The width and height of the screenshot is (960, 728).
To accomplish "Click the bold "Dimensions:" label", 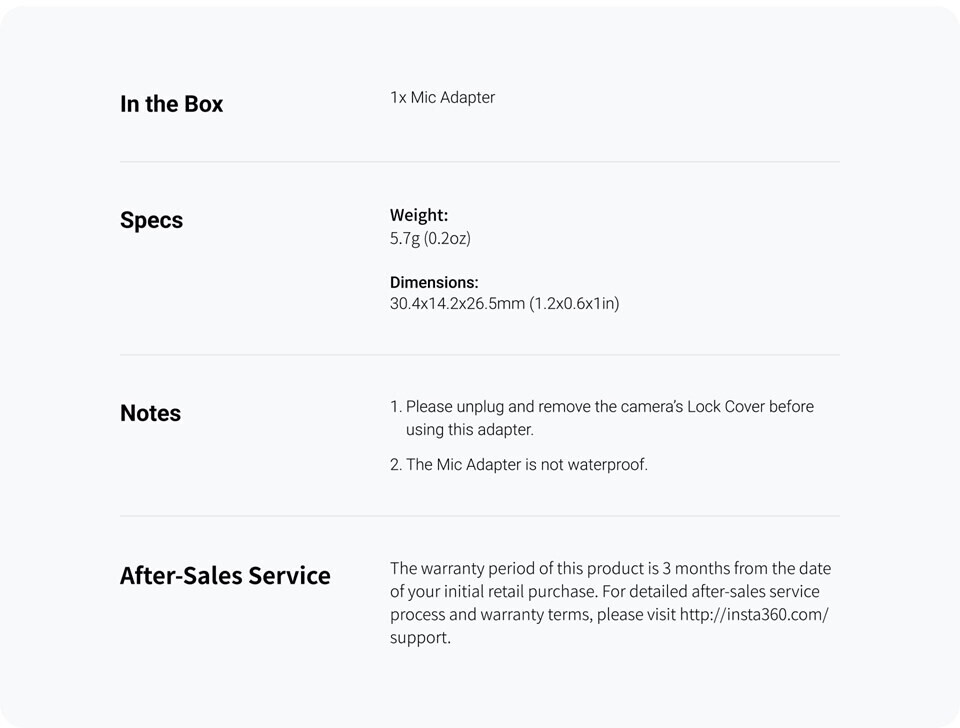I will [434, 282].
